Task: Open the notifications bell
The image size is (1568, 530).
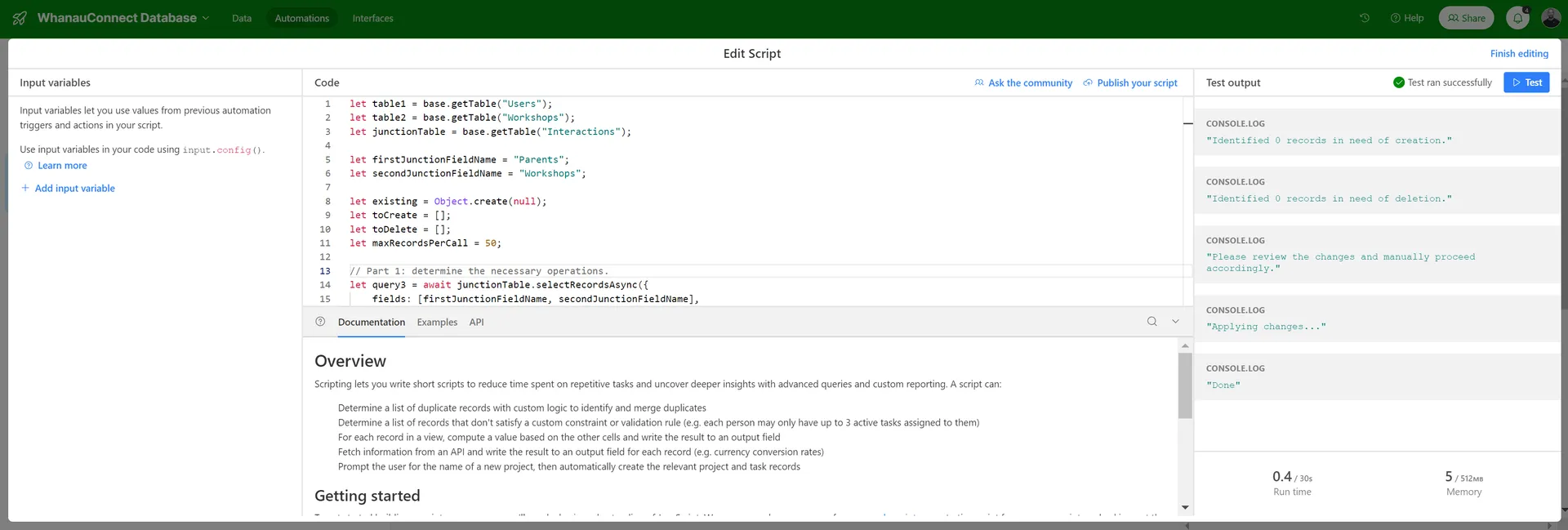Action: click(x=1517, y=18)
